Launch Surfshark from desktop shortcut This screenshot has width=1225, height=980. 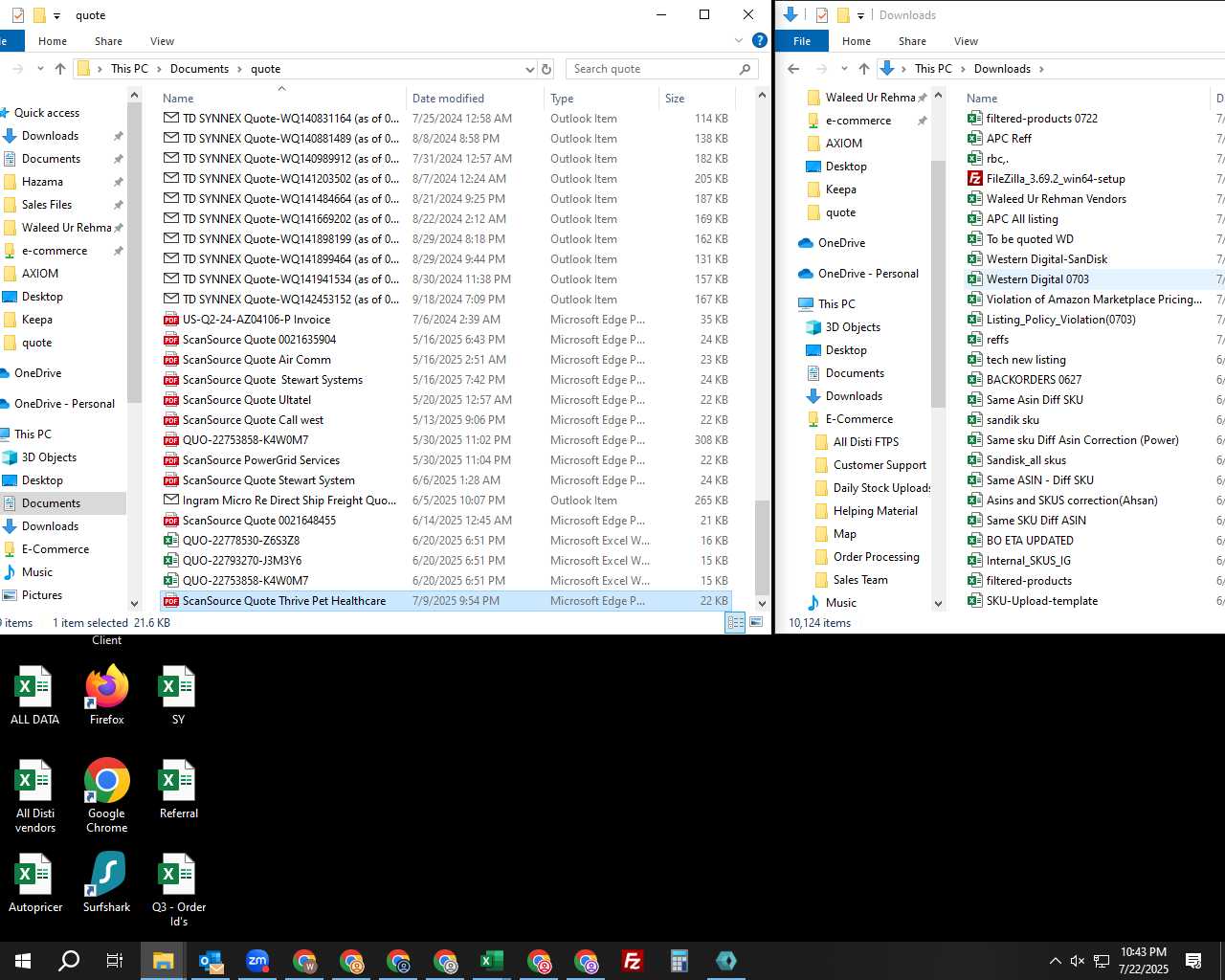[x=106, y=883]
